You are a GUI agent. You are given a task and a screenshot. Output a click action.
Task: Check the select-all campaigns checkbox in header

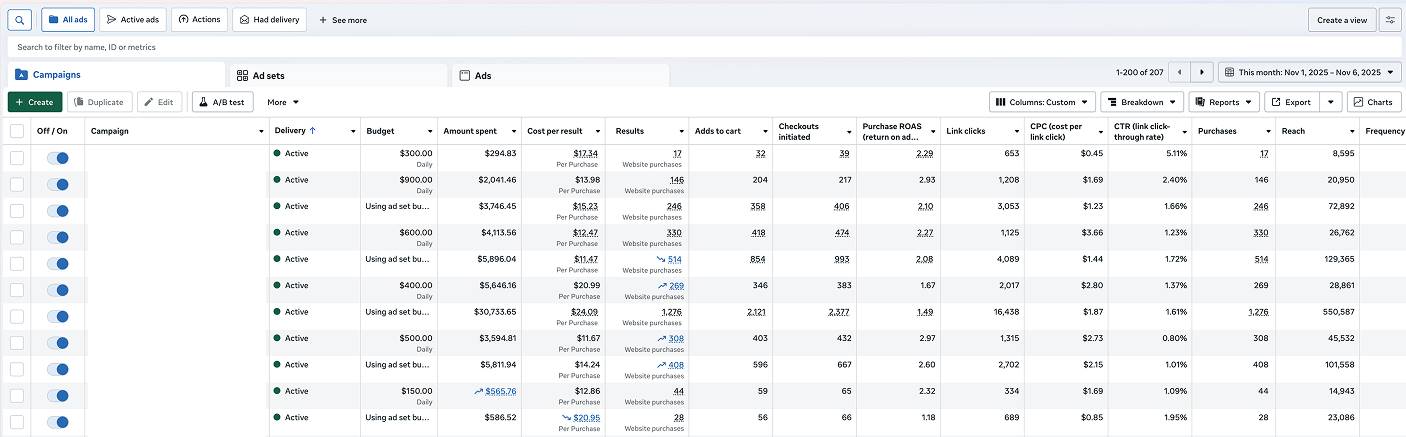click(17, 131)
